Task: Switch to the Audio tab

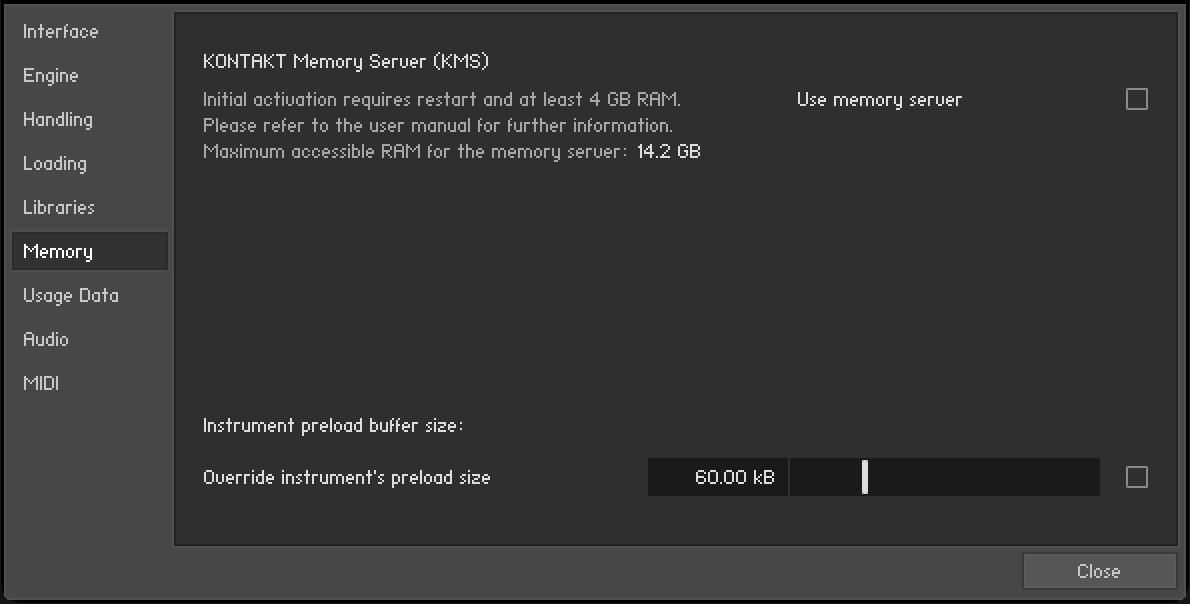Action: [46, 340]
